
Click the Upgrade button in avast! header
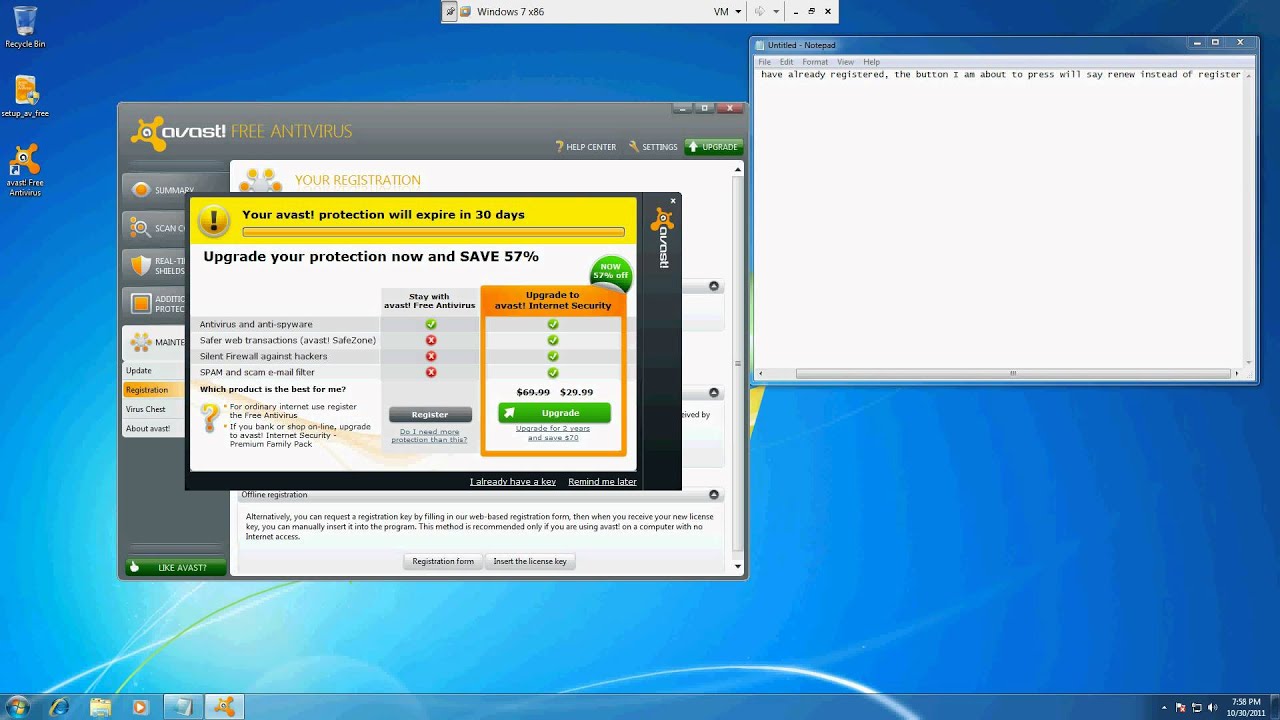(x=714, y=147)
